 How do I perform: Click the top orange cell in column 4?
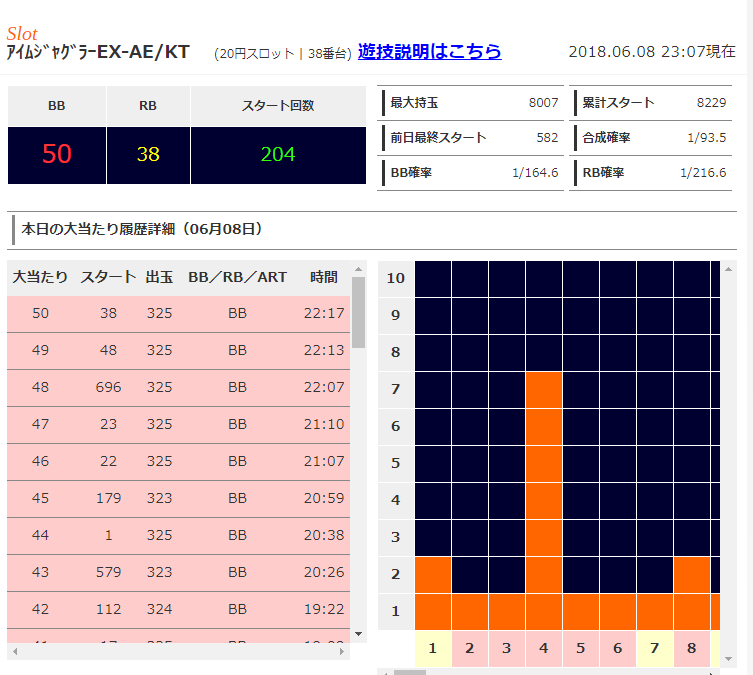pyautogui.click(x=544, y=390)
